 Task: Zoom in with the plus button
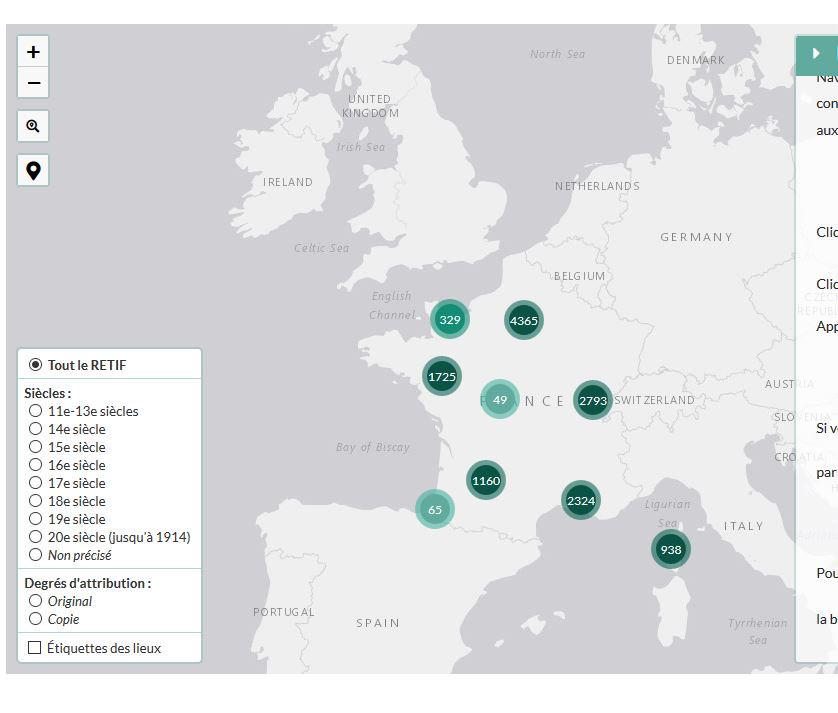pyautogui.click(x=33, y=50)
